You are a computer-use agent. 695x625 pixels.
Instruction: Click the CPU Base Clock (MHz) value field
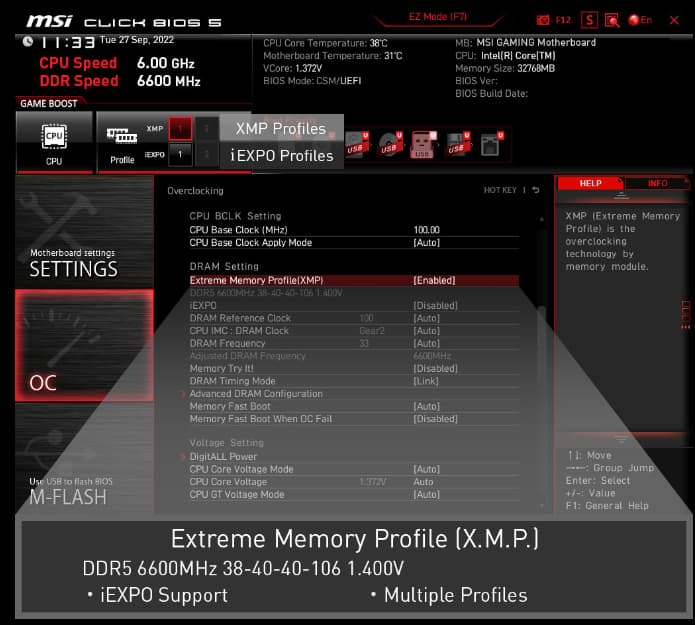tap(427, 230)
